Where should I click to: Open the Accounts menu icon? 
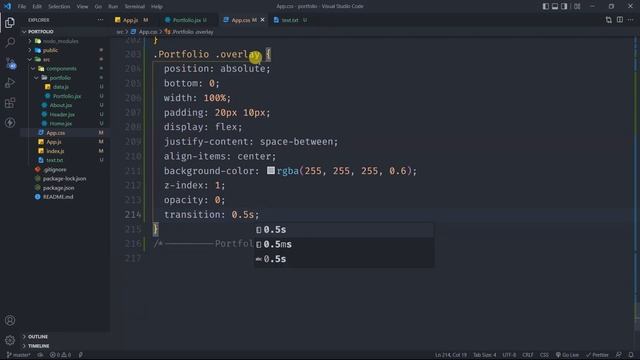(10, 320)
